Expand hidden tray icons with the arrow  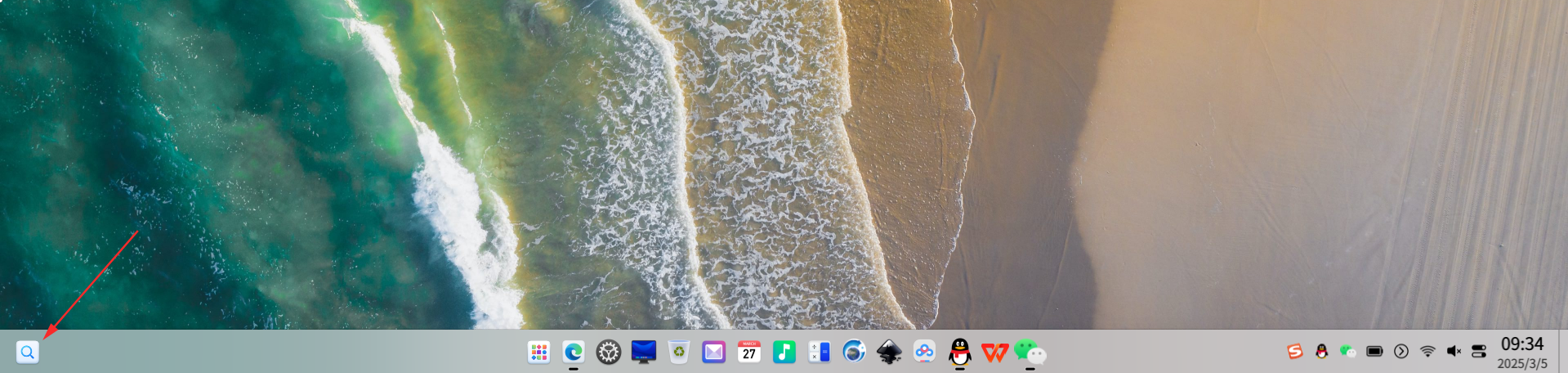click(x=1401, y=352)
